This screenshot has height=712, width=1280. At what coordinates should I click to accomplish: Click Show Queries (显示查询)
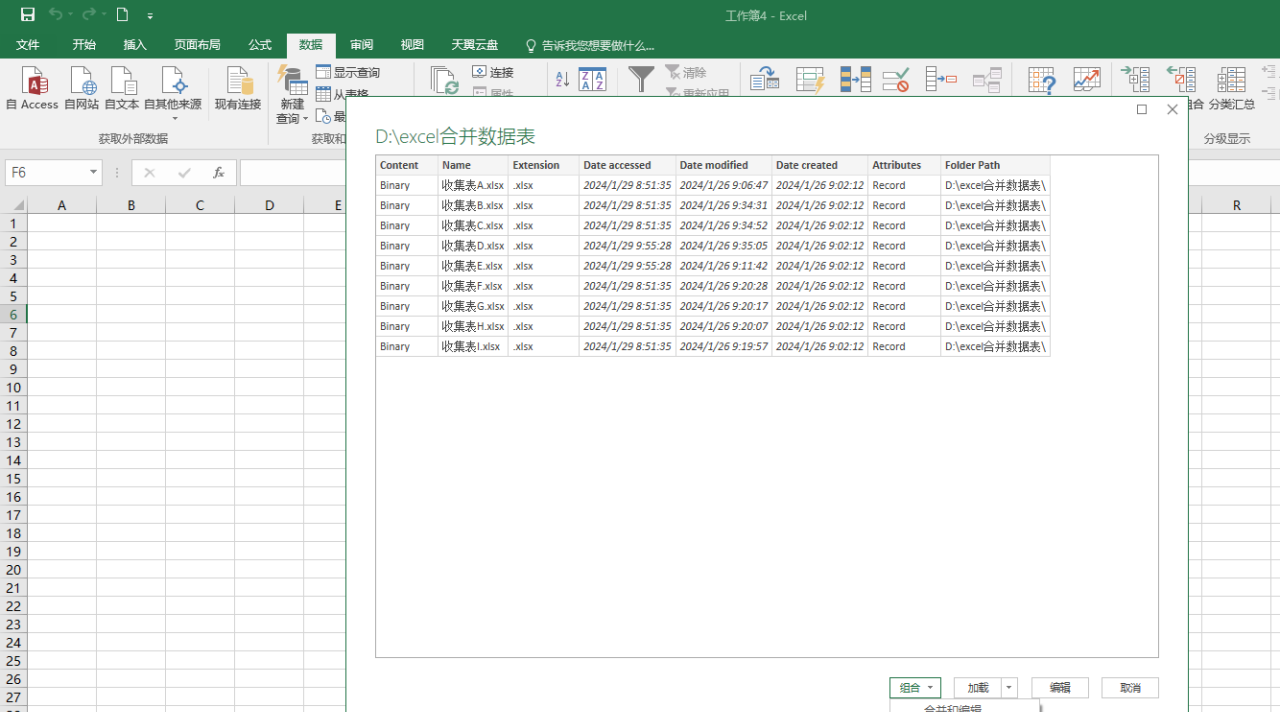348,72
